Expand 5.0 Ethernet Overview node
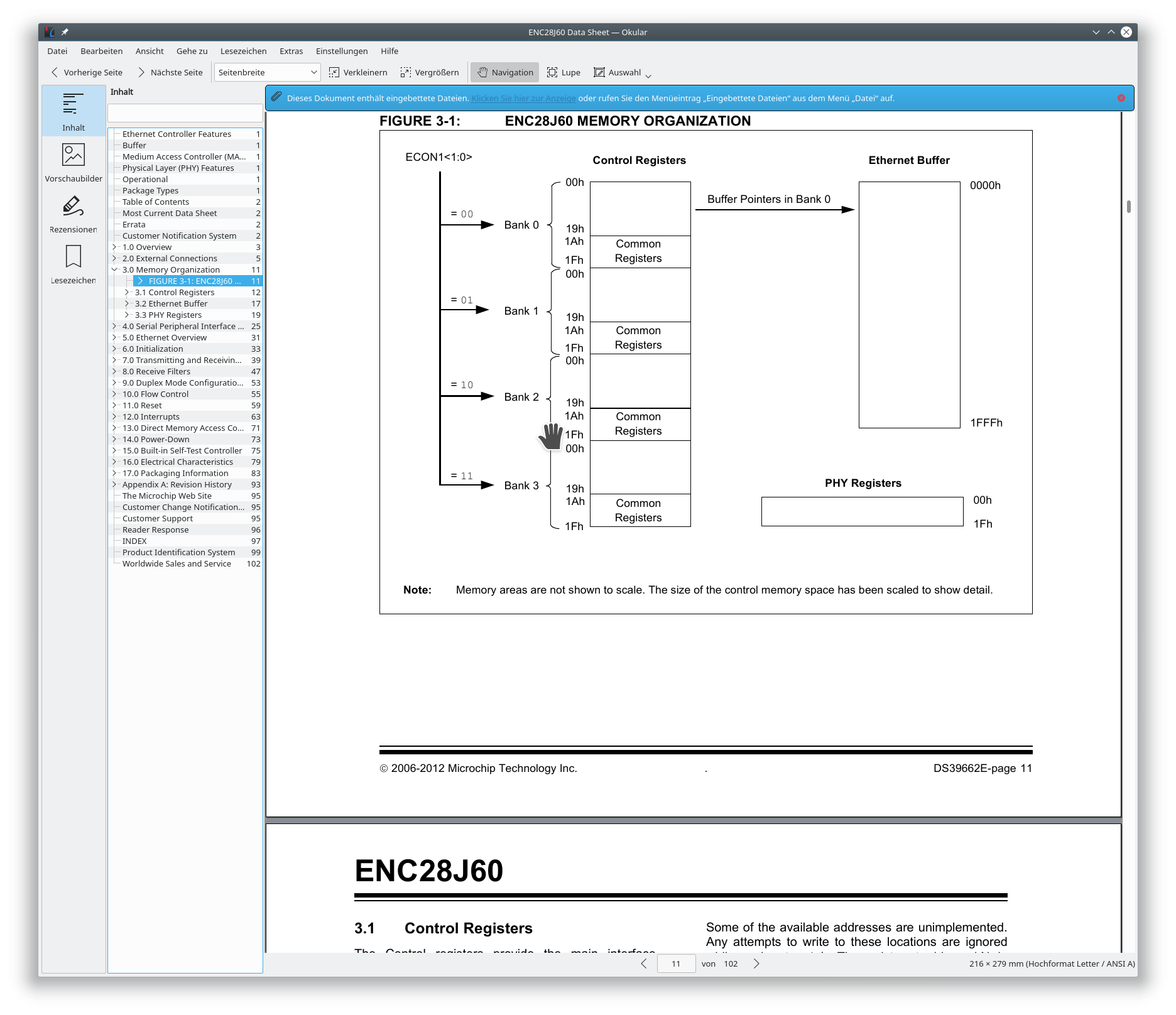 [114, 337]
